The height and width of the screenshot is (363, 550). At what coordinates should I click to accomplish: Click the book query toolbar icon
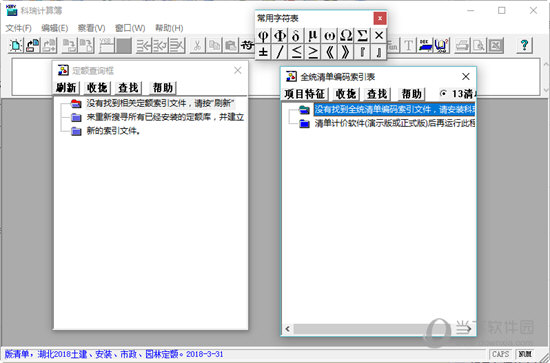coord(442,46)
